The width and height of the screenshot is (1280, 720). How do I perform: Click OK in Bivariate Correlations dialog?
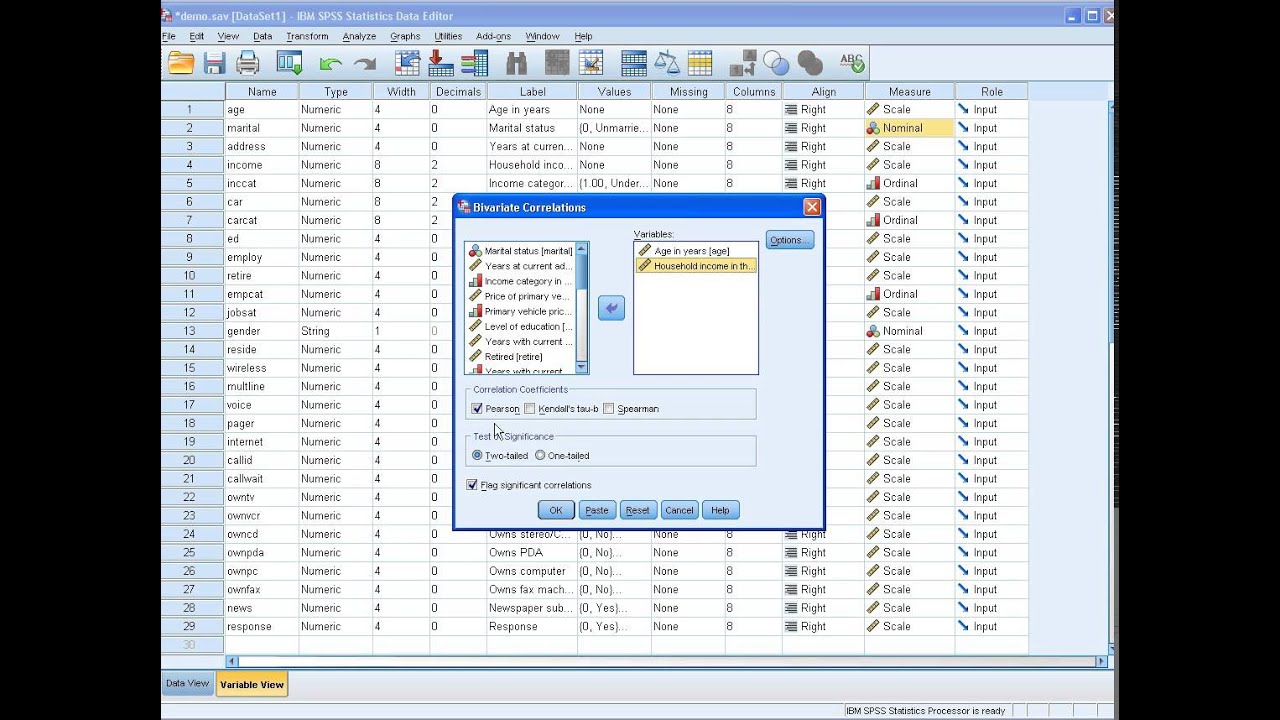556,510
